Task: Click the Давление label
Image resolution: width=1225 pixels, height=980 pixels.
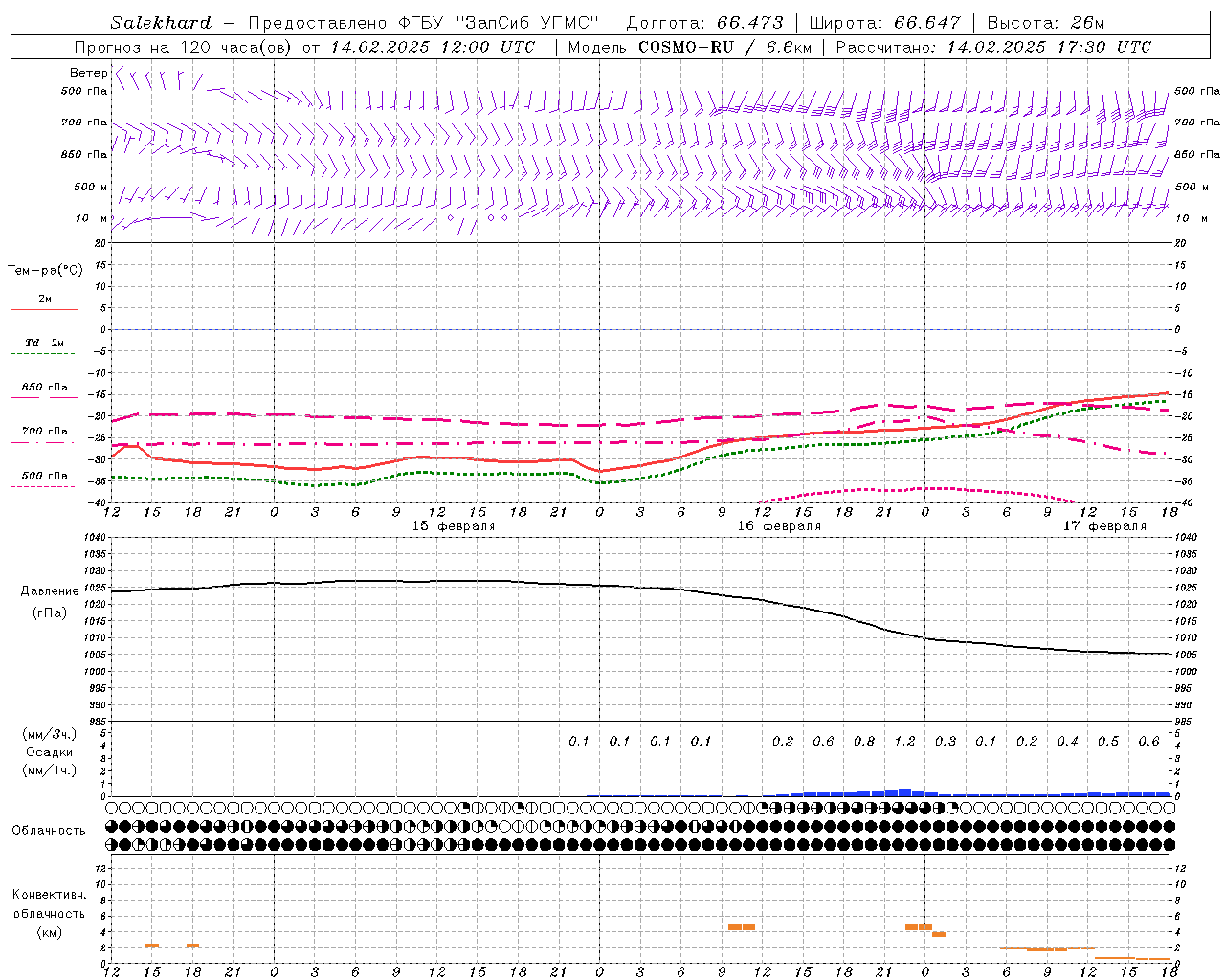Action: point(50,591)
